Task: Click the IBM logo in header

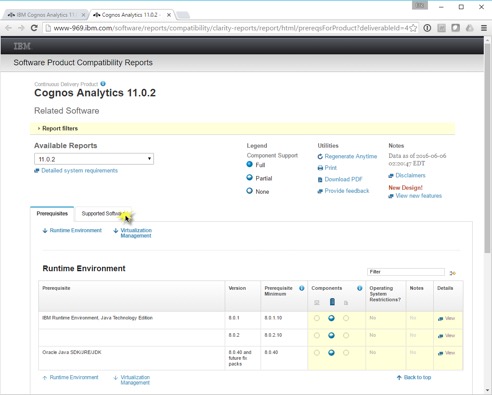Action: click(22, 46)
